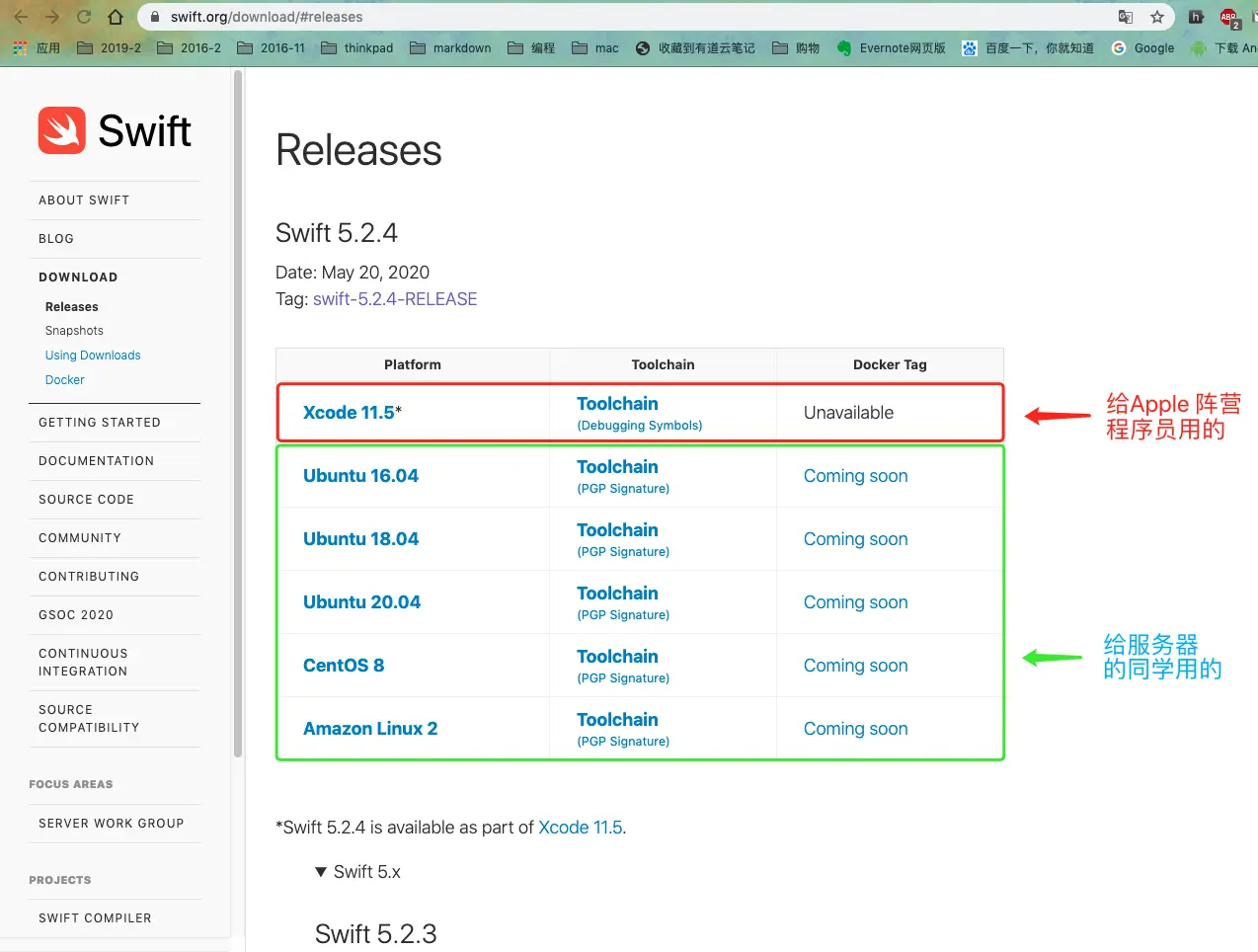Open the Android download bookmark
This screenshot has height=952, width=1258.
[x=1223, y=47]
